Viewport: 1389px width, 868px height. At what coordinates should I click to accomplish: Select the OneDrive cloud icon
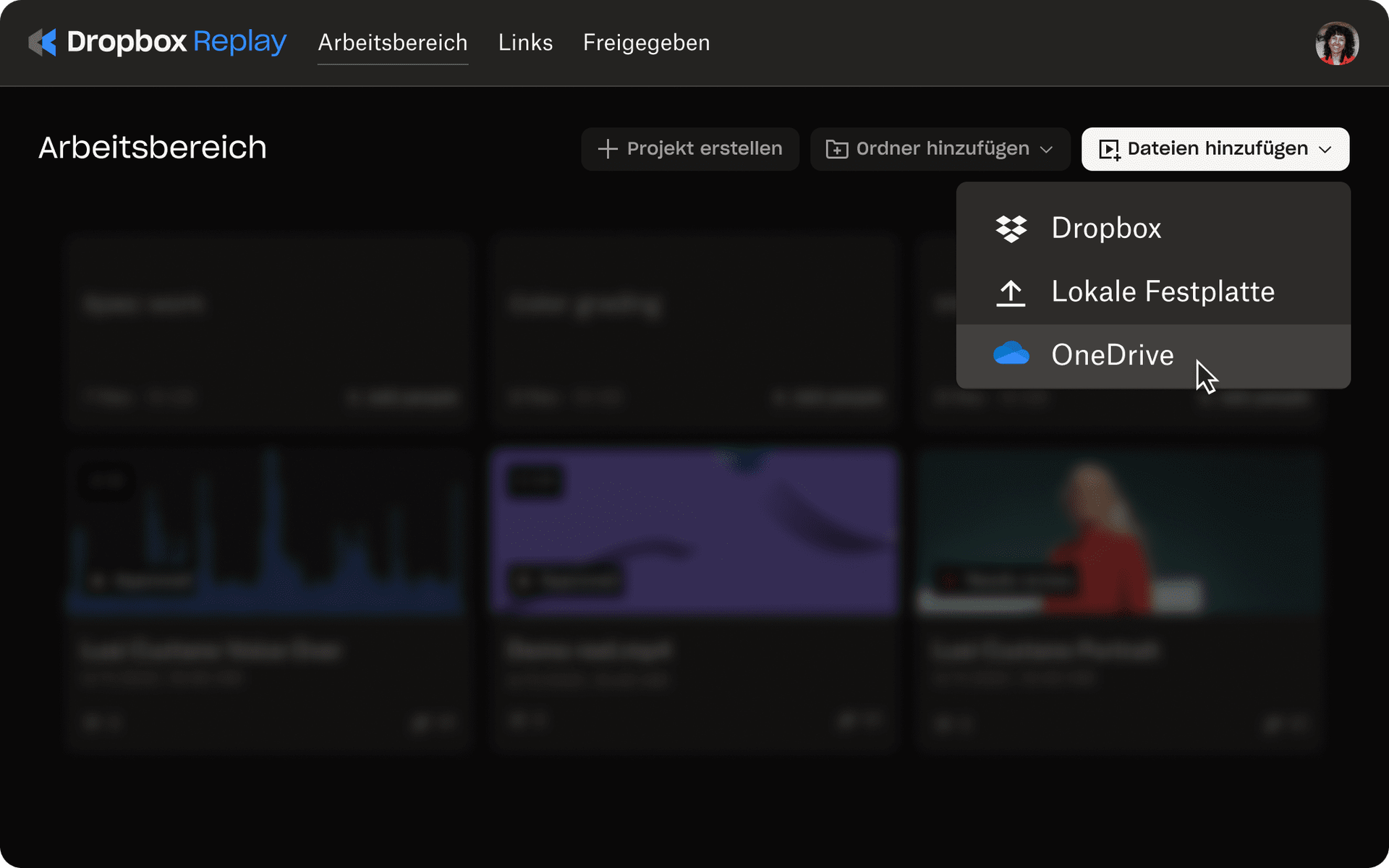point(1011,354)
